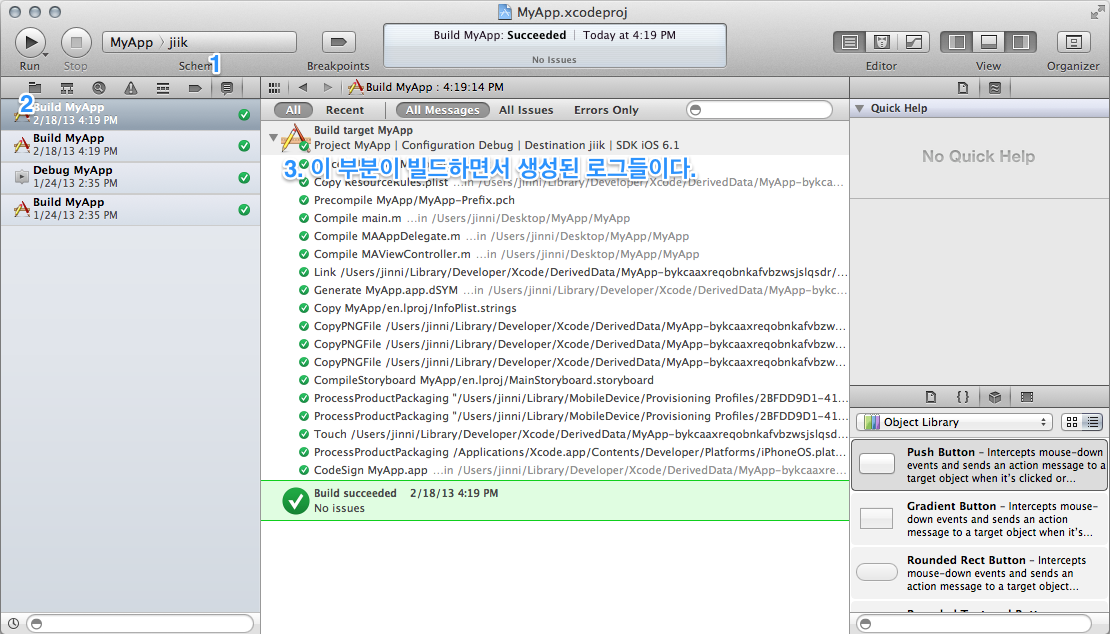The height and width of the screenshot is (634, 1110).
Task: Switch library to icon grid view
Action: [x=1072, y=422]
